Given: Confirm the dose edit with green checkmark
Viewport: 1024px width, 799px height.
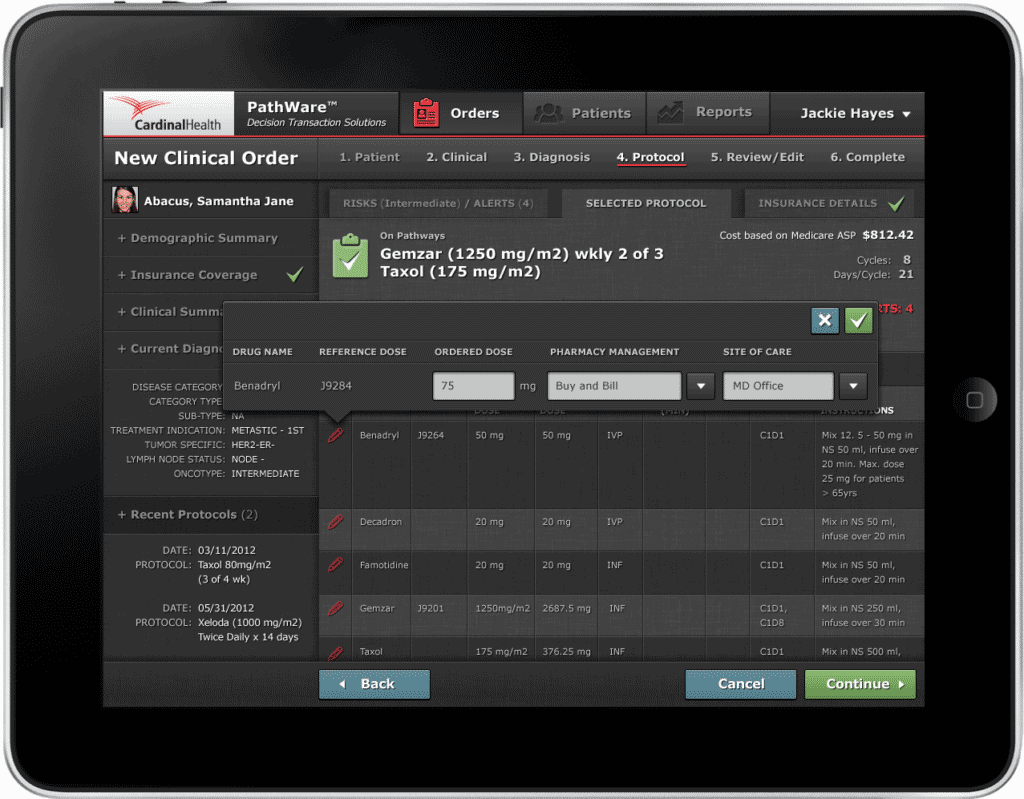Looking at the screenshot, I should click(859, 321).
